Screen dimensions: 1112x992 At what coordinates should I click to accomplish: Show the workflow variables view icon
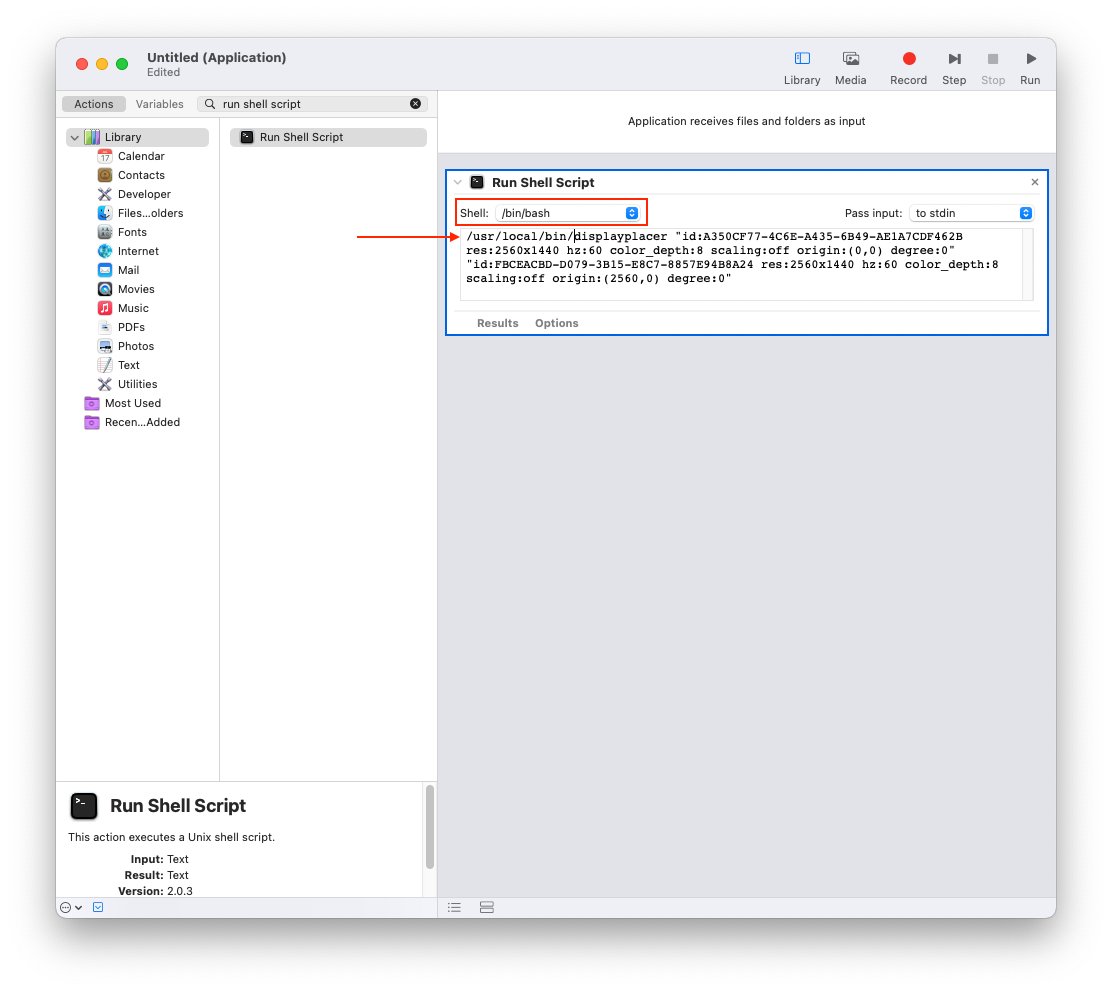[486, 908]
